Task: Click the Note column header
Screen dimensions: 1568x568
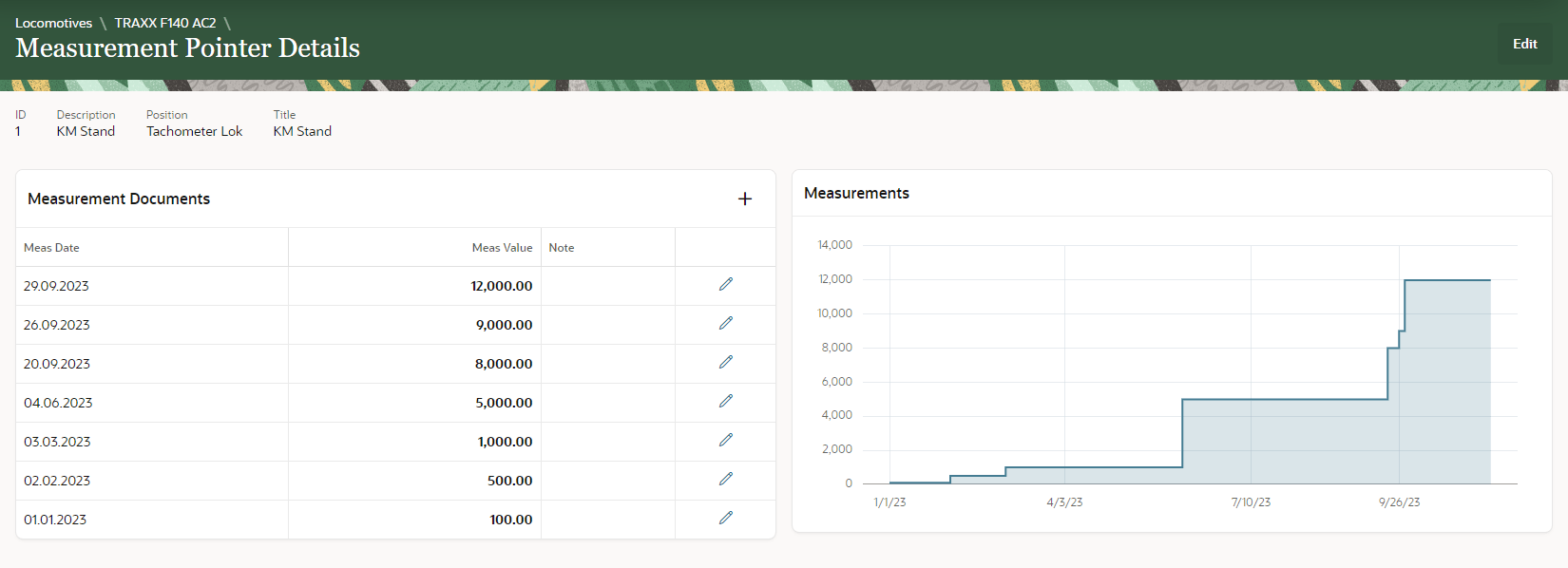Action: tap(562, 248)
